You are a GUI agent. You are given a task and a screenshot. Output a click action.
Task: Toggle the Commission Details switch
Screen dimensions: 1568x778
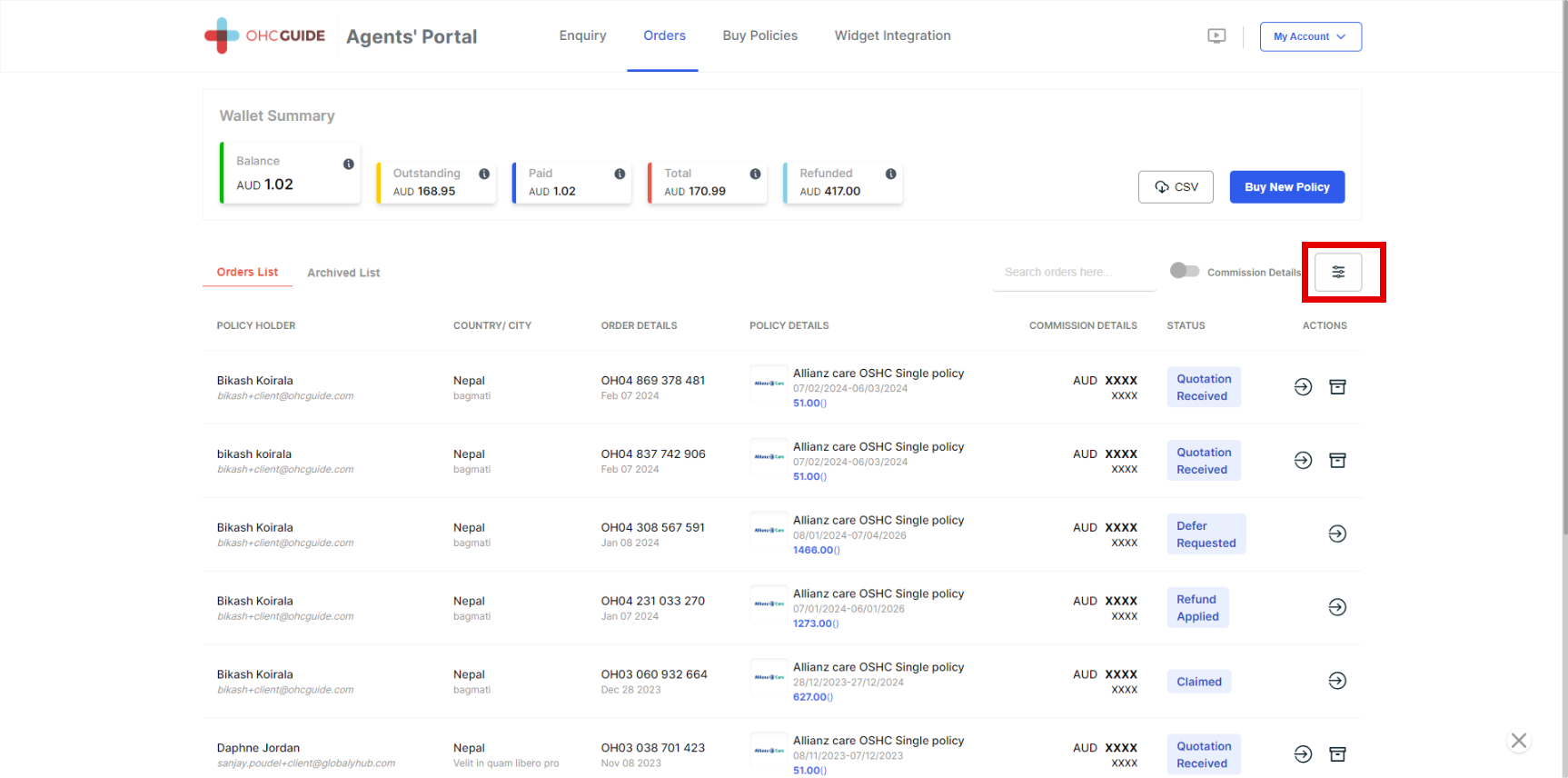pos(1185,271)
